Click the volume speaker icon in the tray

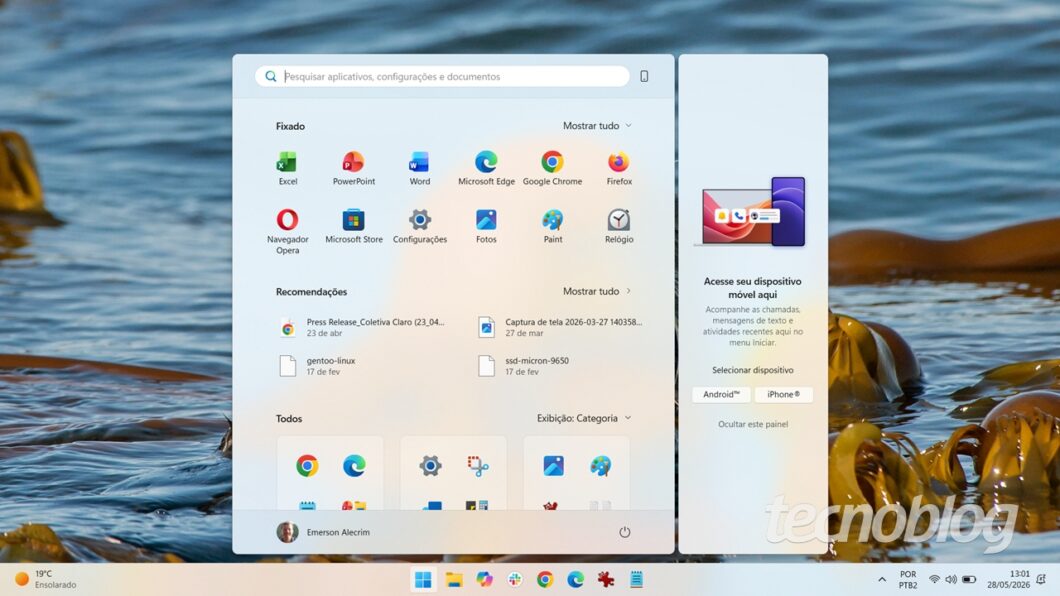click(x=951, y=580)
